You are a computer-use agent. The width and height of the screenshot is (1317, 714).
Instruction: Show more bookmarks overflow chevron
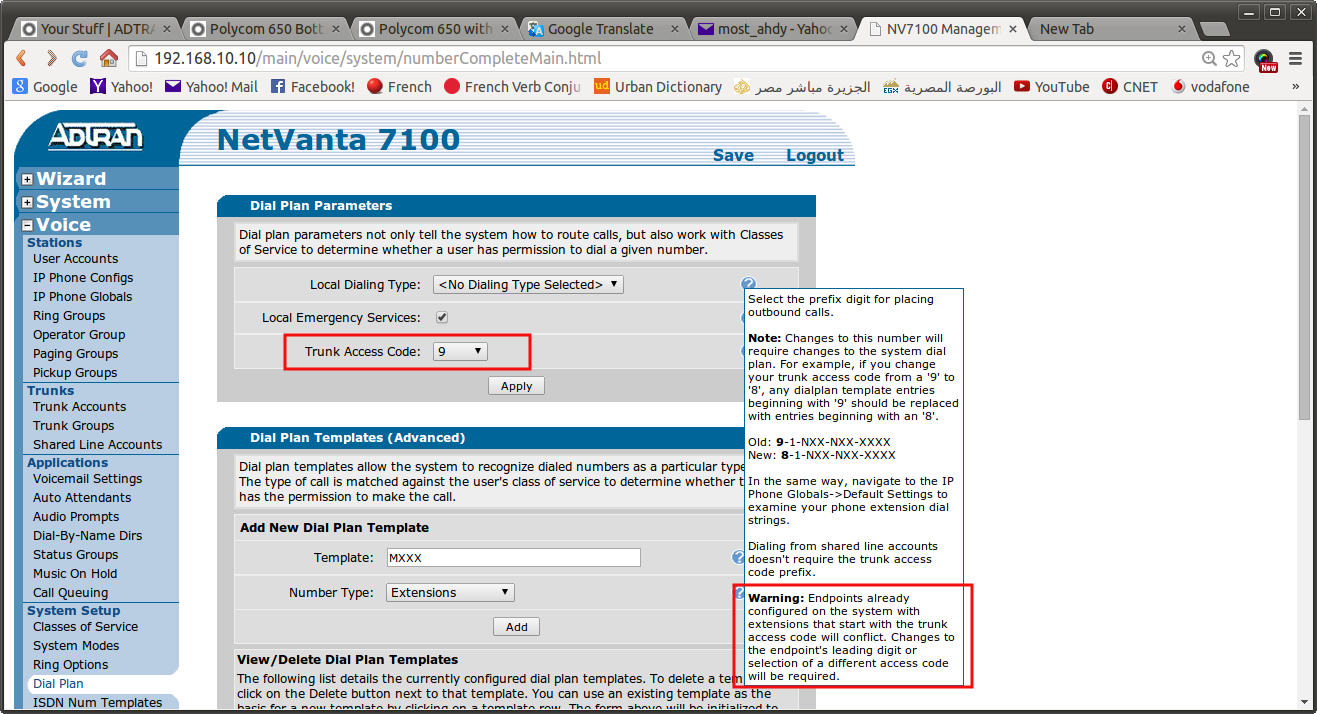pyautogui.click(x=1297, y=87)
